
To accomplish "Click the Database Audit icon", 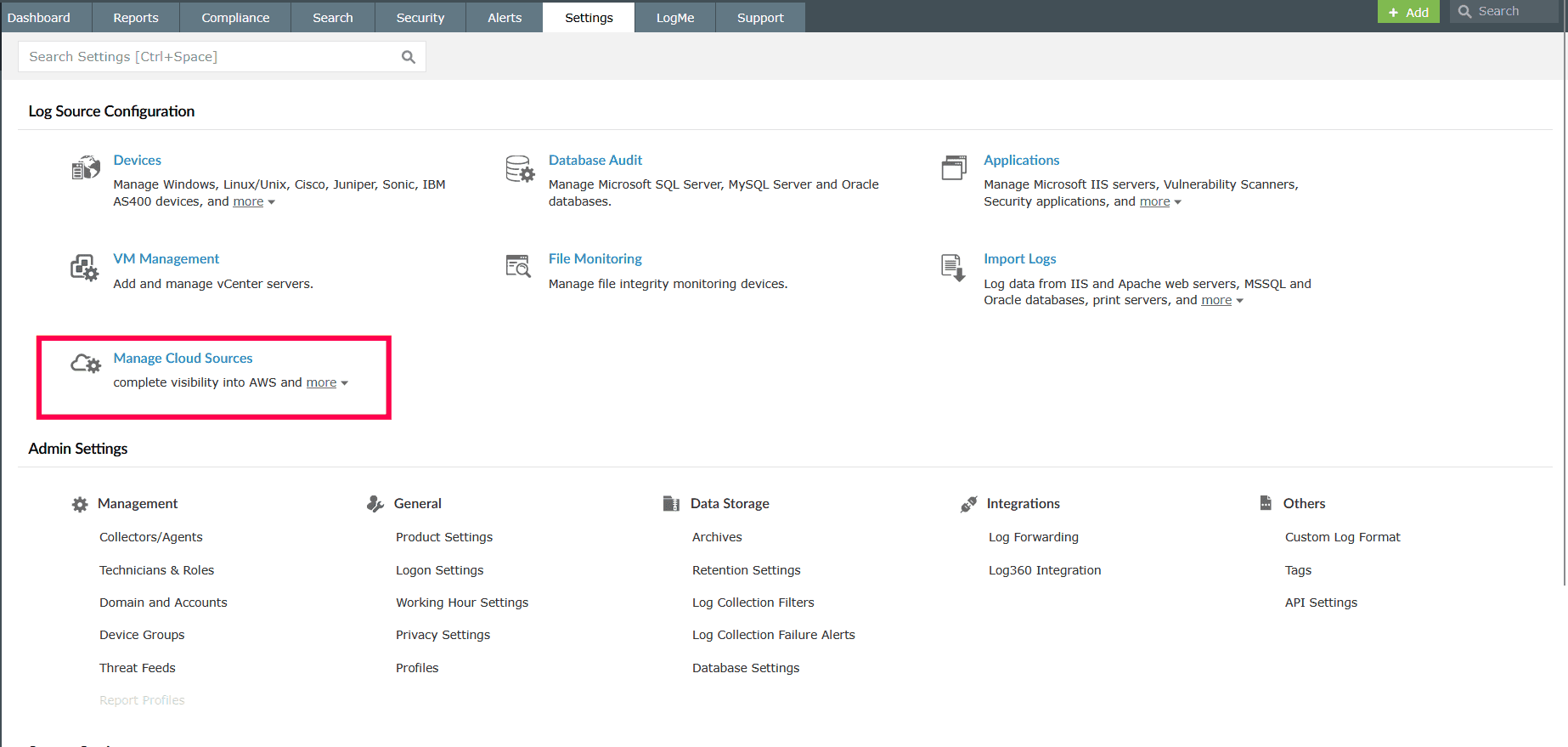I will [520, 169].
